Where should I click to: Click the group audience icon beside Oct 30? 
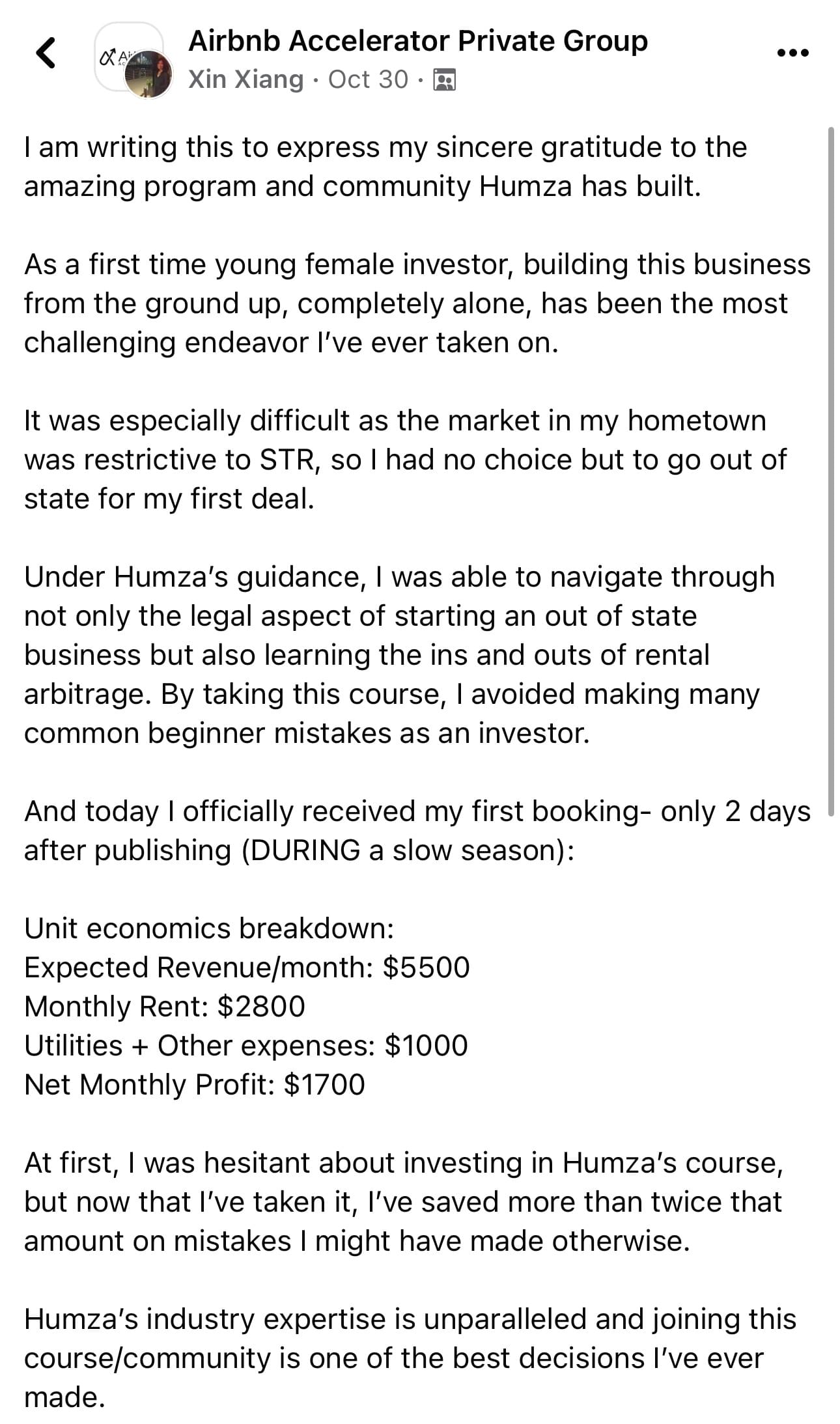pyautogui.click(x=444, y=79)
